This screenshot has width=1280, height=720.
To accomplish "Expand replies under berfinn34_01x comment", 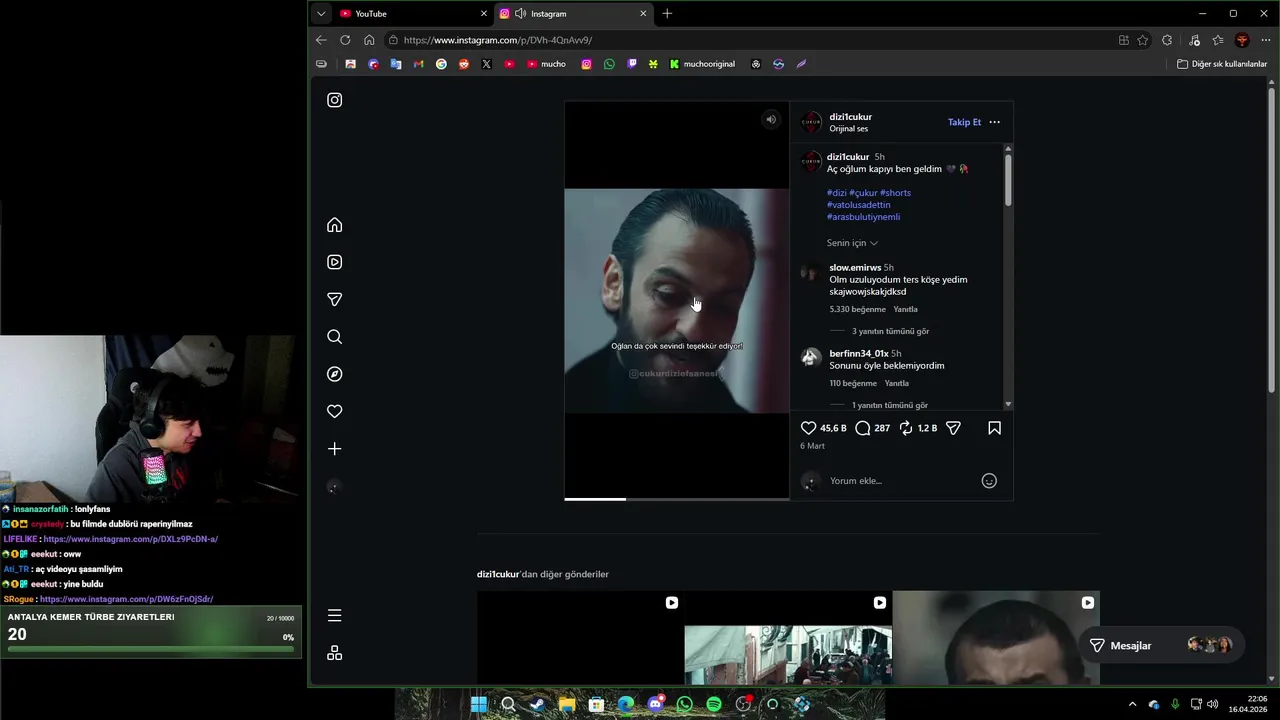I will [889, 405].
